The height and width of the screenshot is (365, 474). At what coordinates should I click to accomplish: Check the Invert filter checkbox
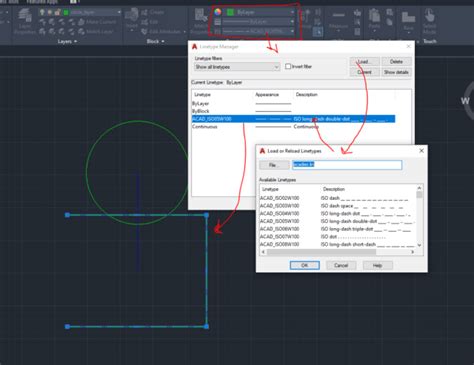(288, 67)
